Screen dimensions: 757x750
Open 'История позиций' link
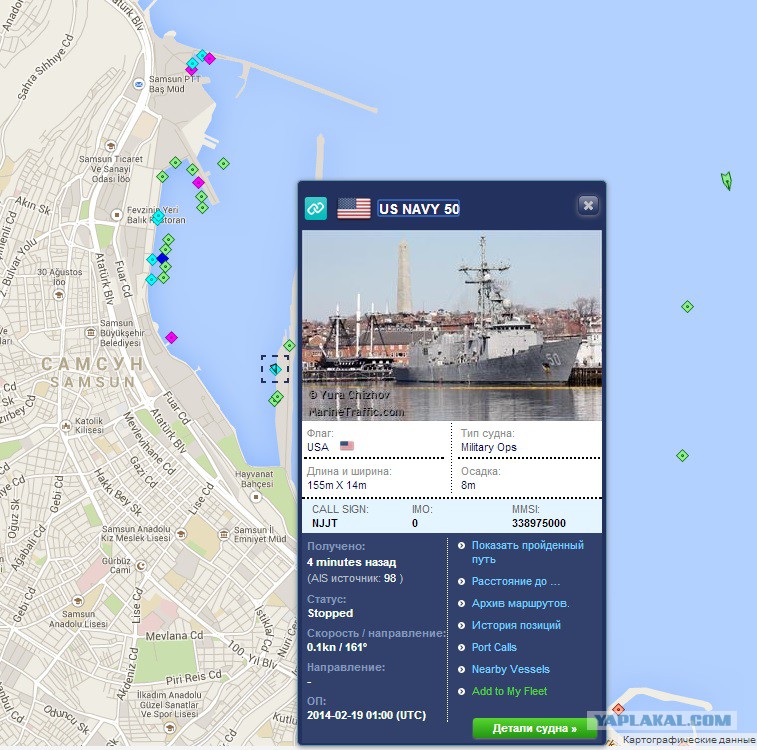tap(516, 625)
